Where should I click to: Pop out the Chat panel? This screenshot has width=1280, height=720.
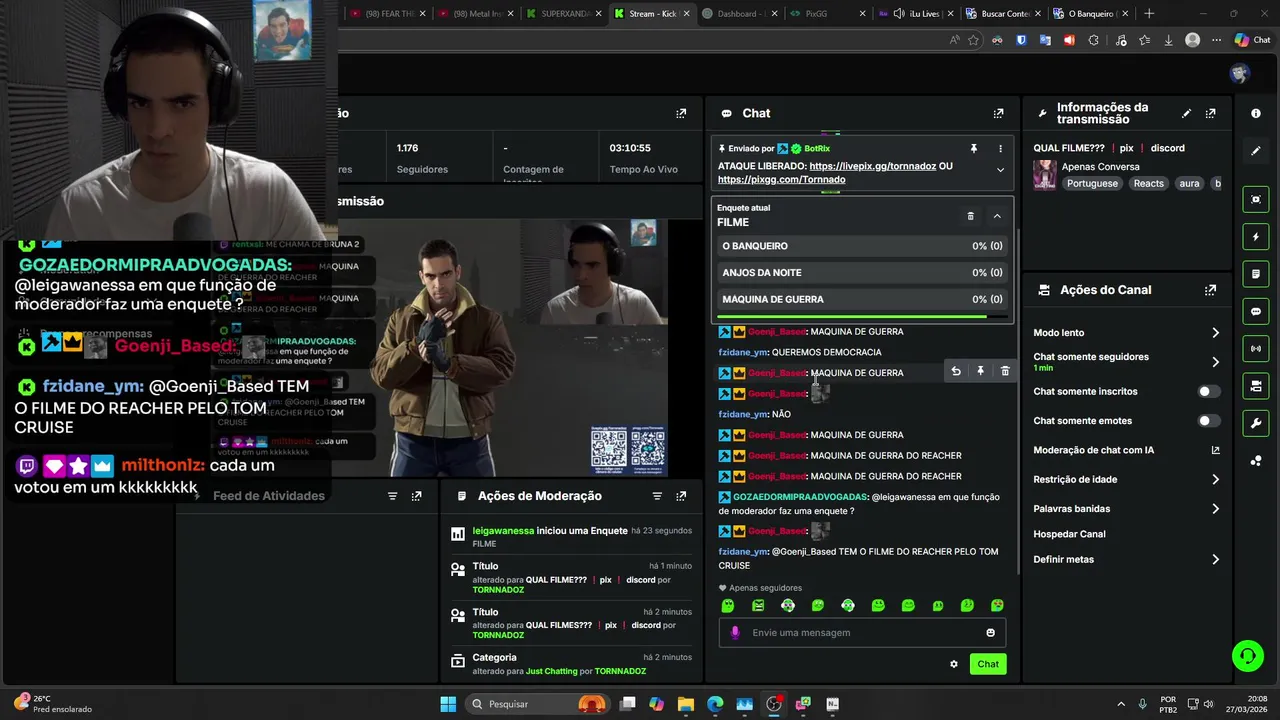[x=998, y=114]
